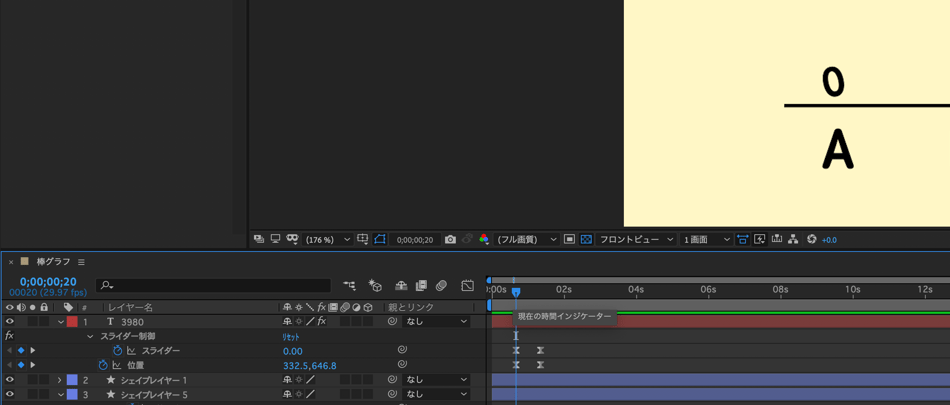The image size is (950, 405).
Task: Open the フロントビュー view dropdown
Action: pos(636,240)
